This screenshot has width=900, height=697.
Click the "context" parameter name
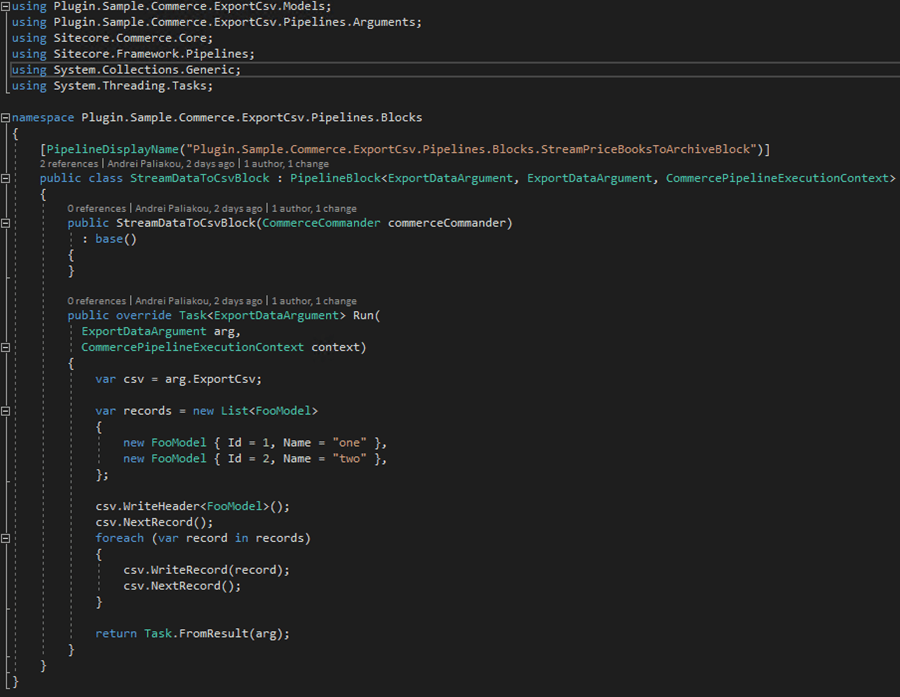pos(335,347)
